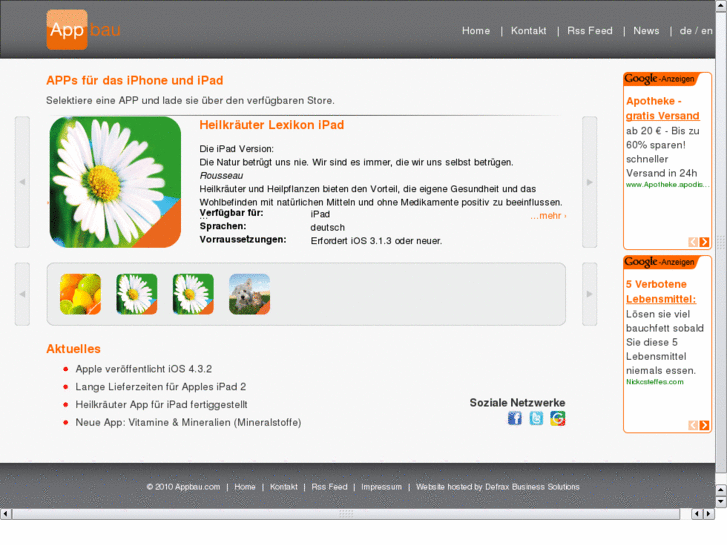Click the large daisy app image
727x545 pixels.
[115, 182]
